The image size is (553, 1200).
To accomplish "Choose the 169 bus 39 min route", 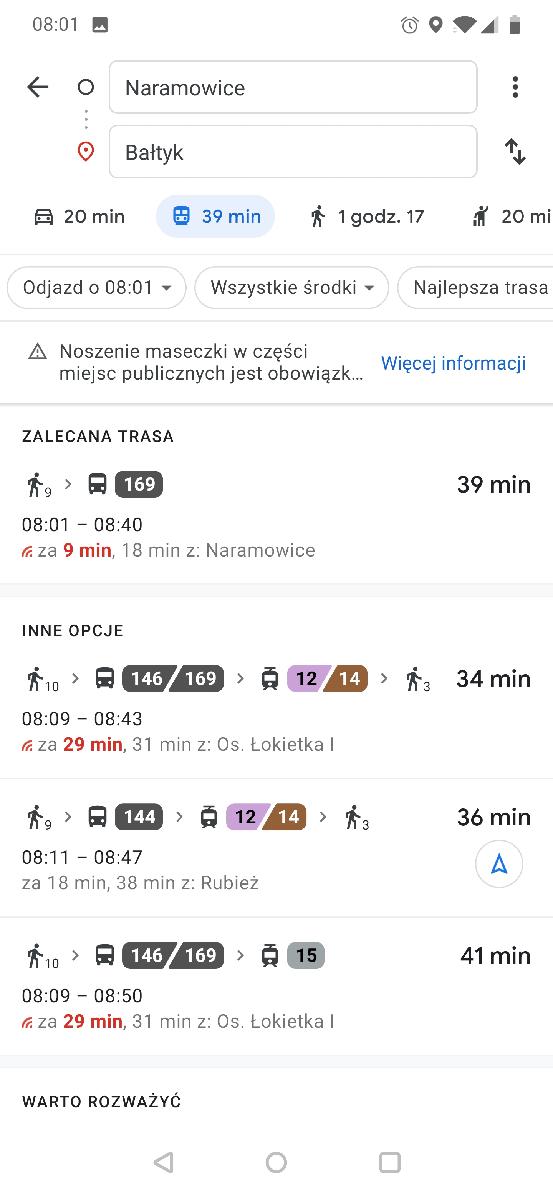I will pos(276,517).
